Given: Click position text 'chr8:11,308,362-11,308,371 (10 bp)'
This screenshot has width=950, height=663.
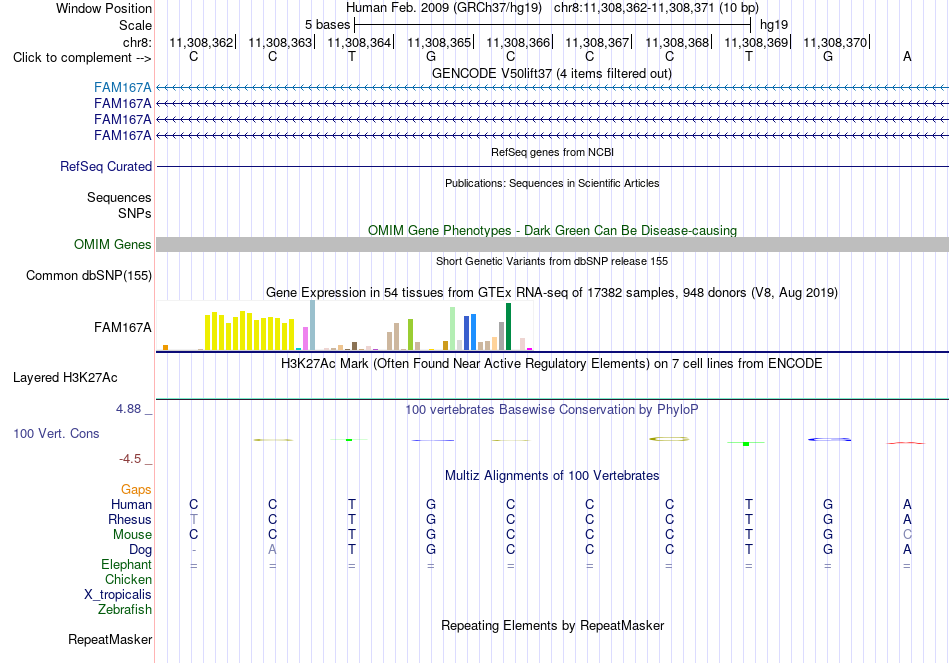Looking at the screenshot, I should tap(656, 8).
